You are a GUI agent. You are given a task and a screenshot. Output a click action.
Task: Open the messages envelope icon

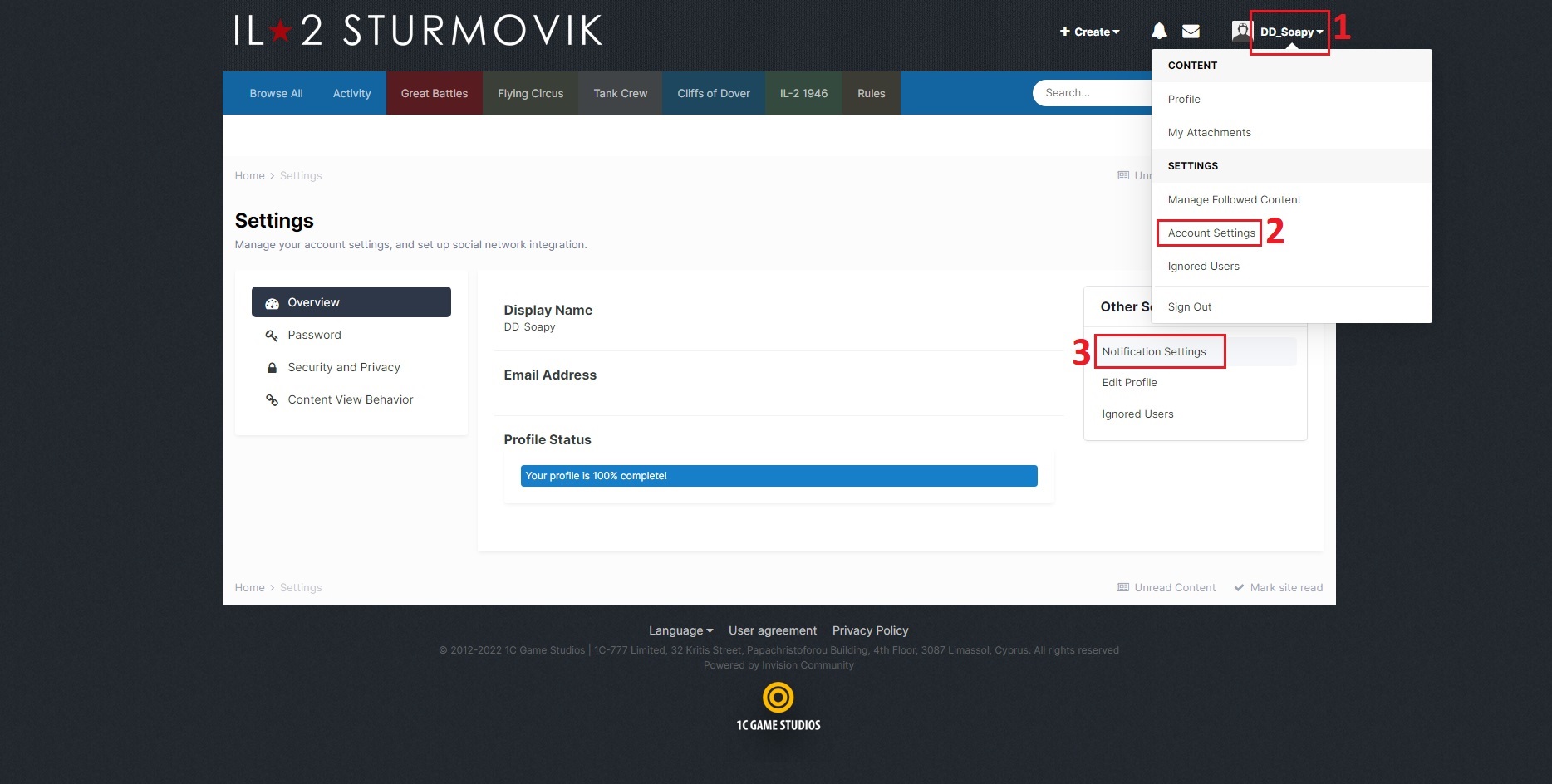[x=1191, y=32]
